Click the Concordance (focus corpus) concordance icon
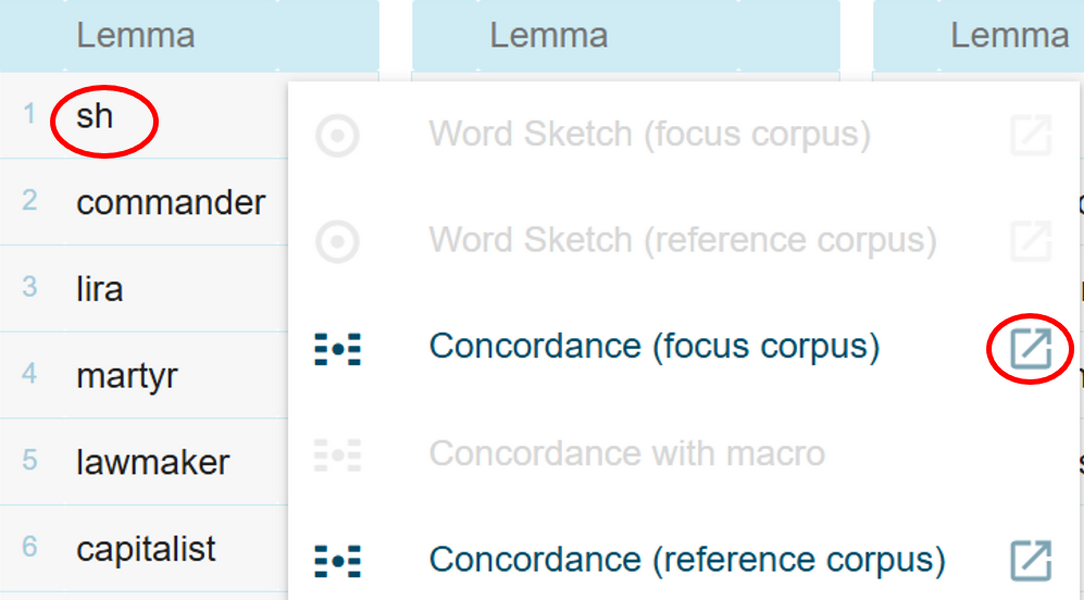Image resolution: width=1084 pixels, height=600 pixels. click(x=337, y=346)
